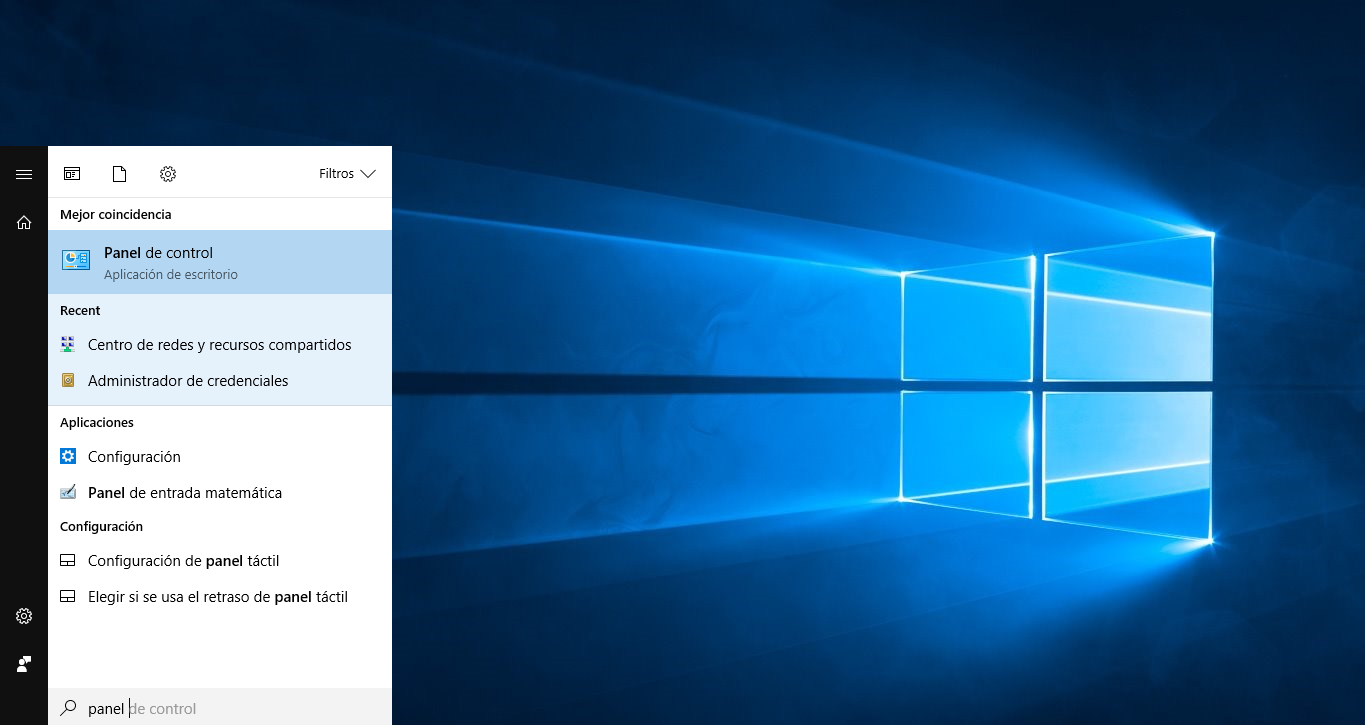Click the Aplicaciones section heading
Image resolution: width=1365 pixels, height=725 pixels.
pos(97,423)
